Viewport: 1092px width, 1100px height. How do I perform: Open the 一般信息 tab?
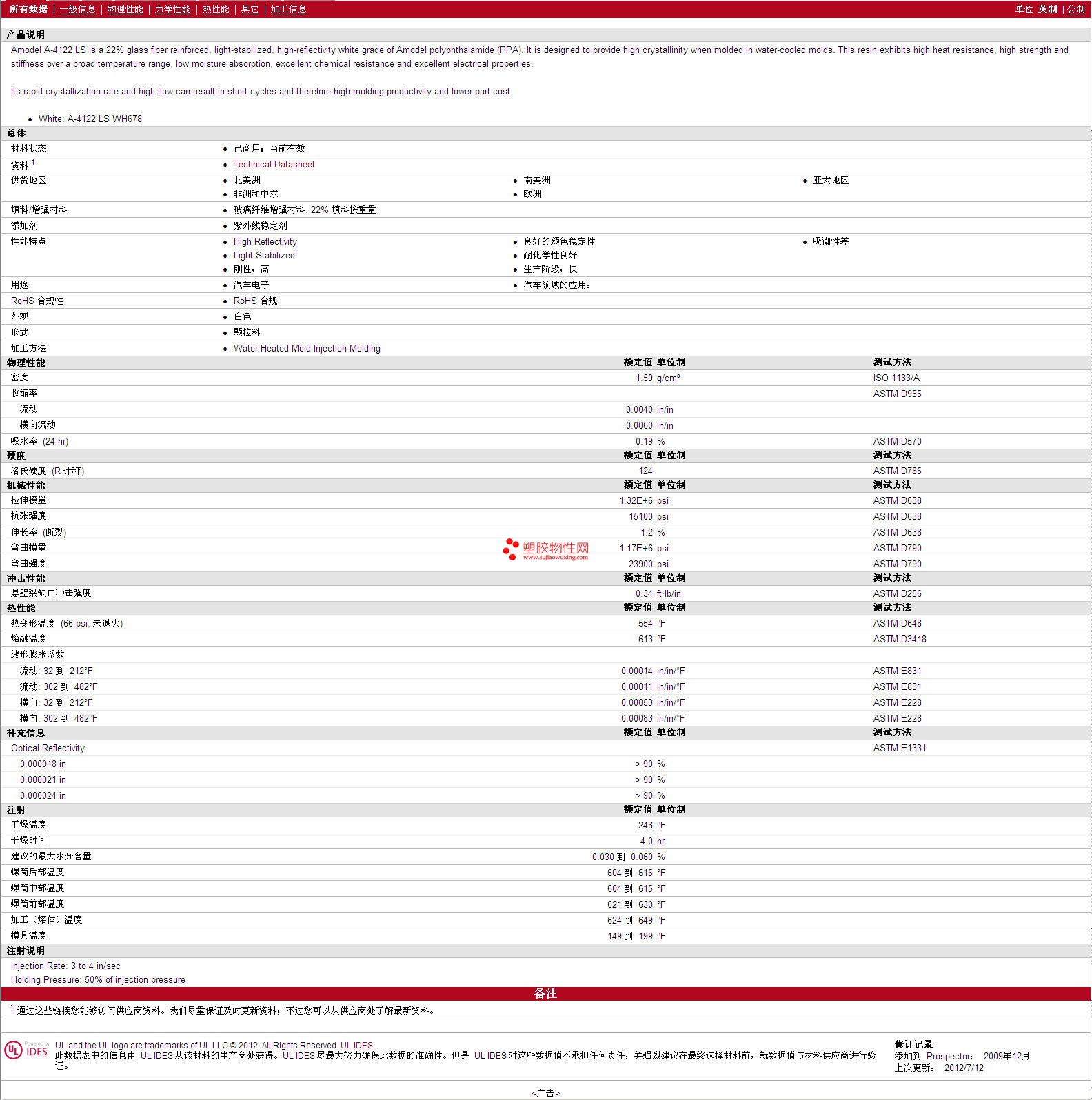coord(78,9)
